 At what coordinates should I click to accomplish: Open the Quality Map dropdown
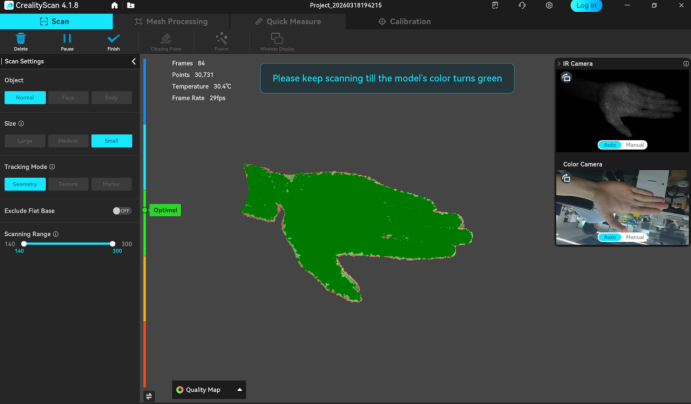point(209,389)
